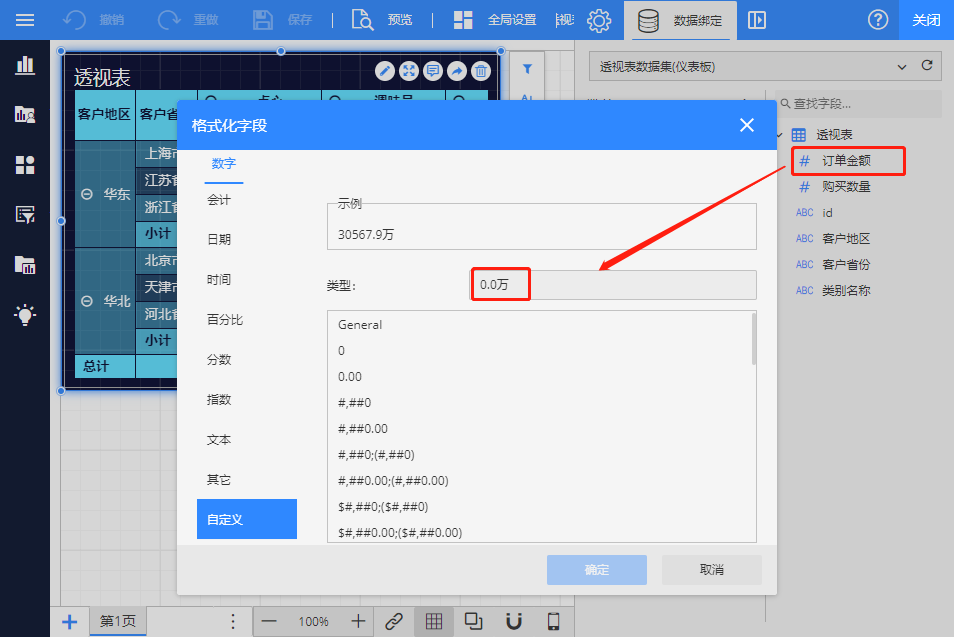
Task: Click the share arrow icon on pivot table
Action: pyautogui.click(x=457, y=70)
